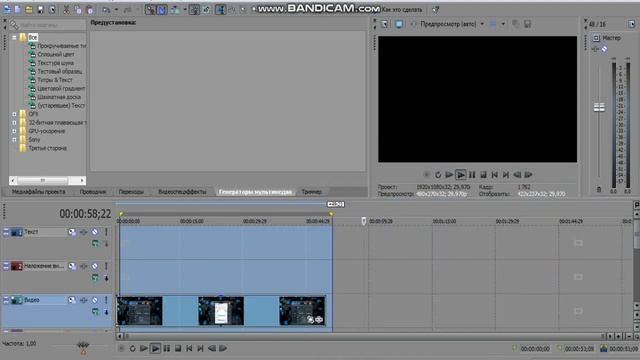Screen dimensions: 640x360
Task: Select Шахматная доска generator
Action: pos(59,97)
